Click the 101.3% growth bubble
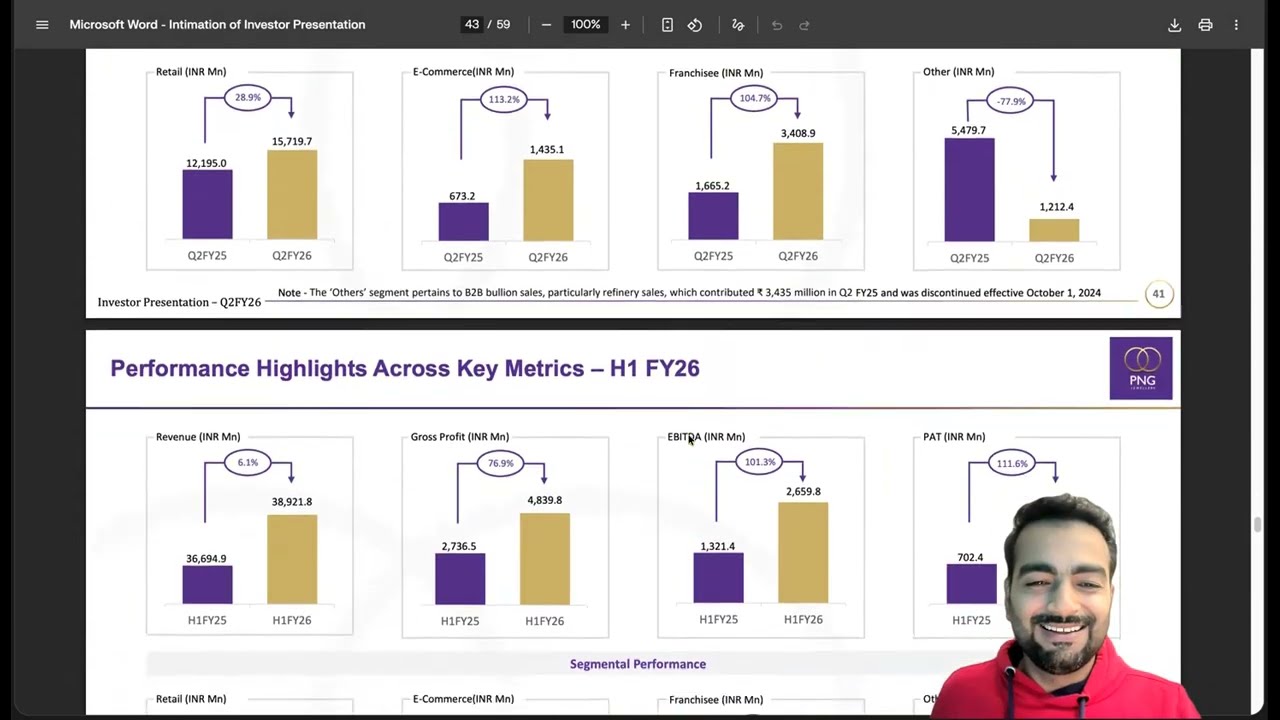This screenshot has height=720, width=1280. tap(760, 462)
